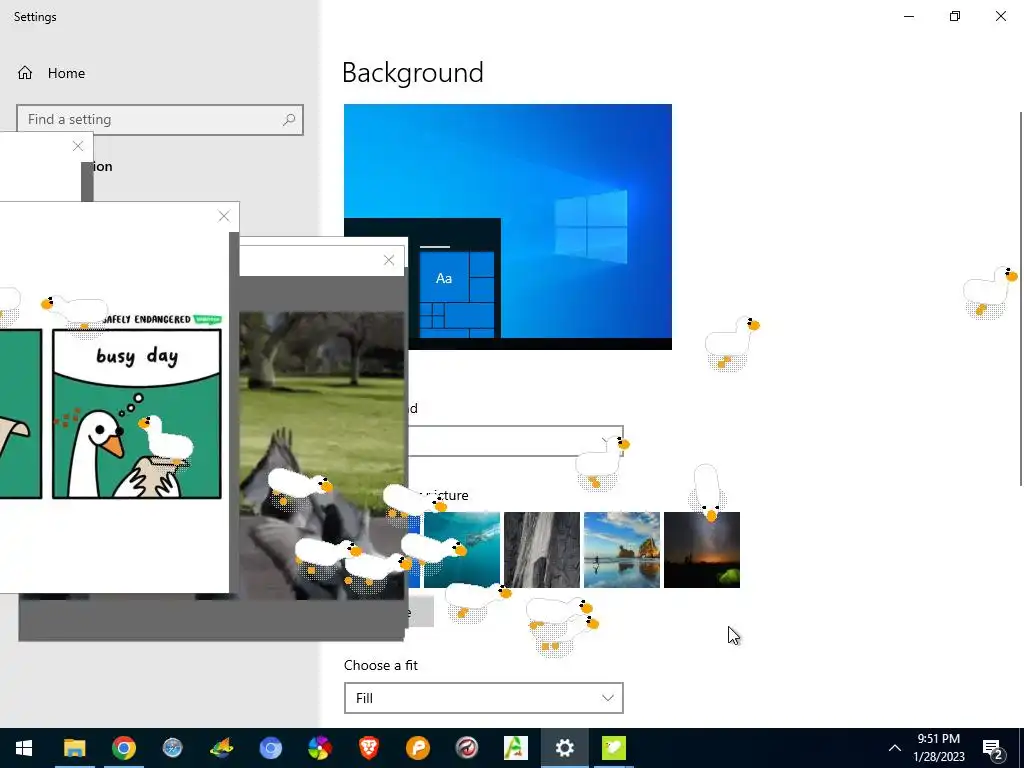
Task: Go to Settings Home
Action: coord(51,73)
